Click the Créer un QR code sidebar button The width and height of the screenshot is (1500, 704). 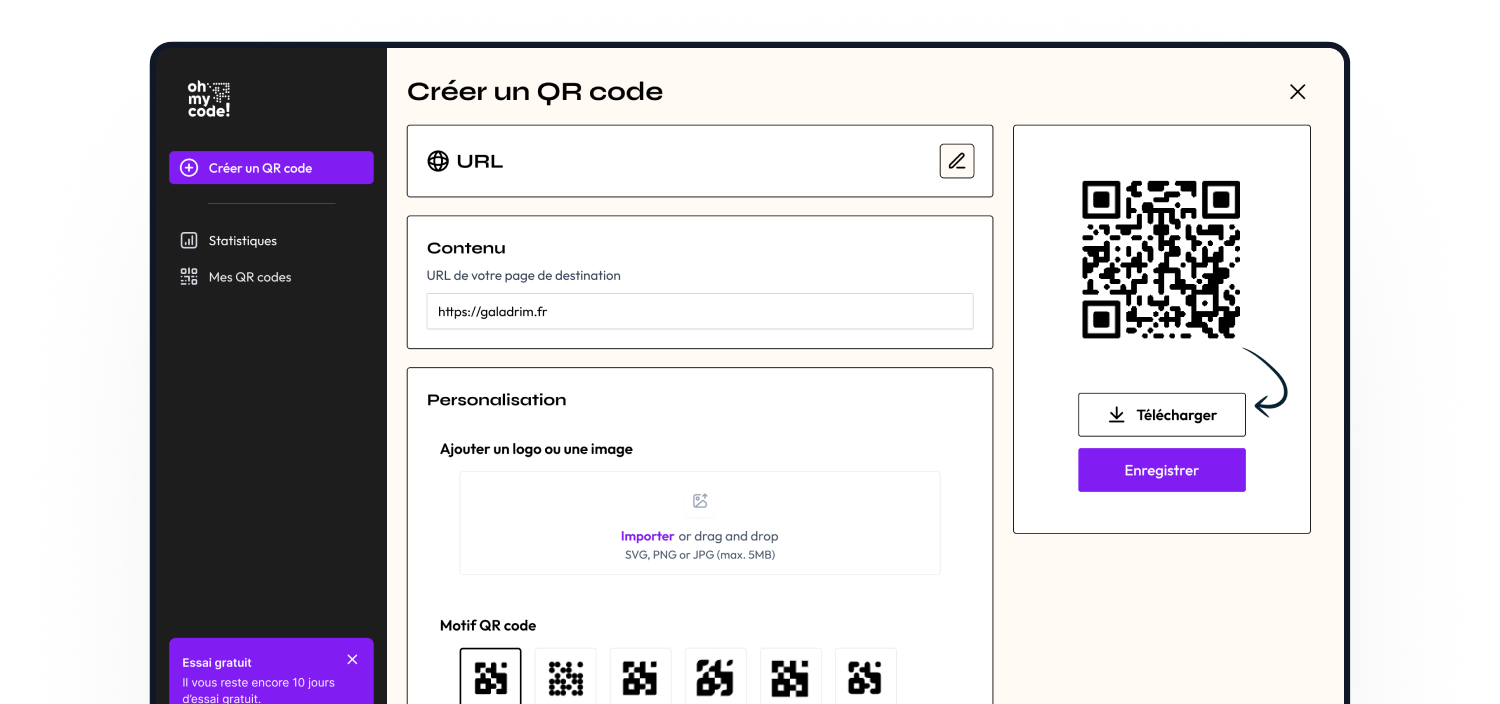pos(271,168)
